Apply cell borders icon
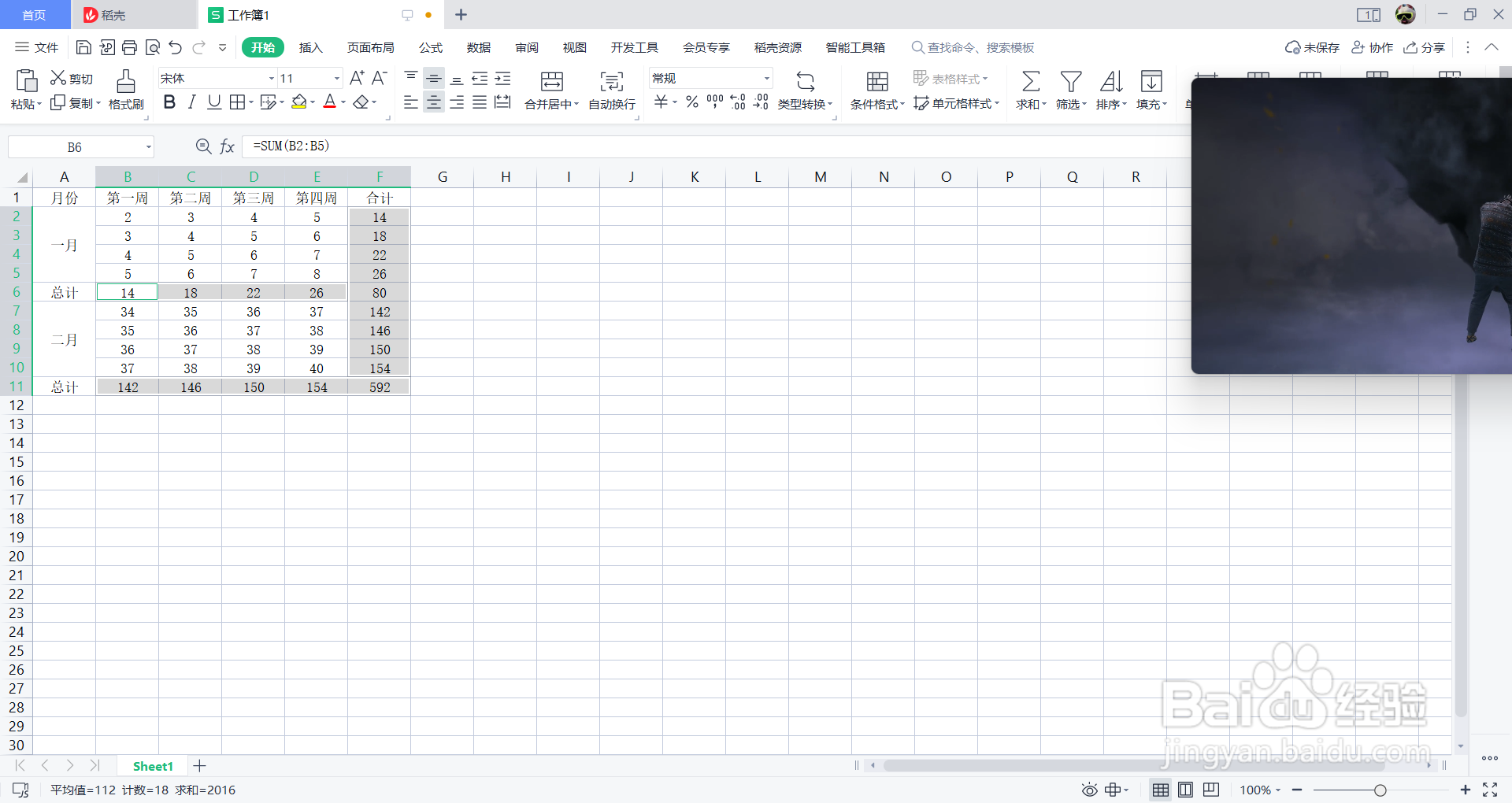 coord(237,102)
